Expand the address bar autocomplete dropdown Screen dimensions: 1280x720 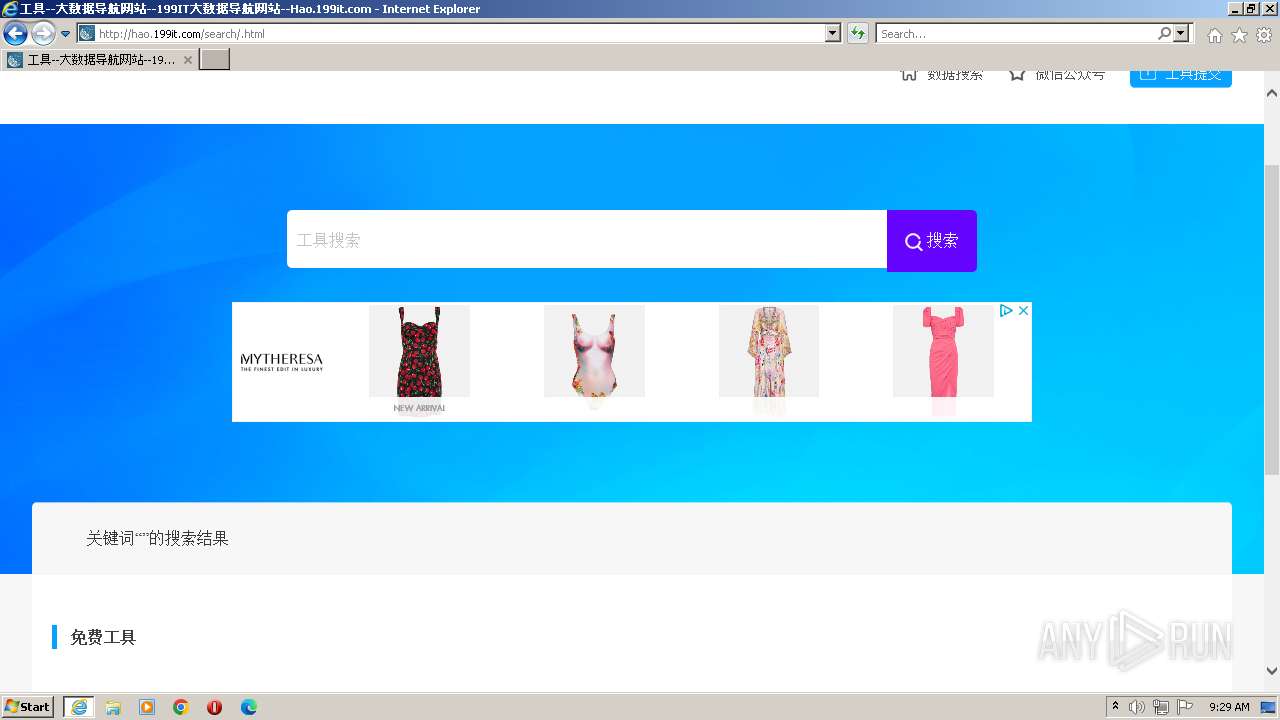pos(833,34)
